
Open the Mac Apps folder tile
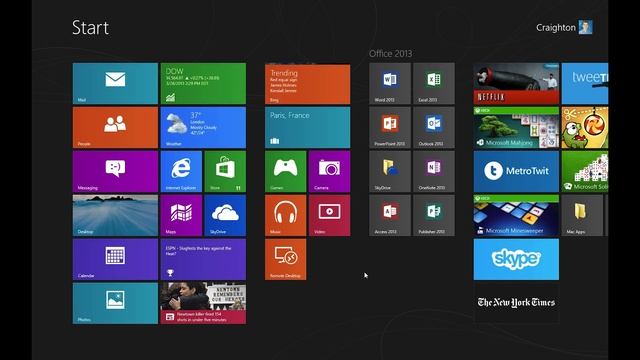[x=582, y=216]
